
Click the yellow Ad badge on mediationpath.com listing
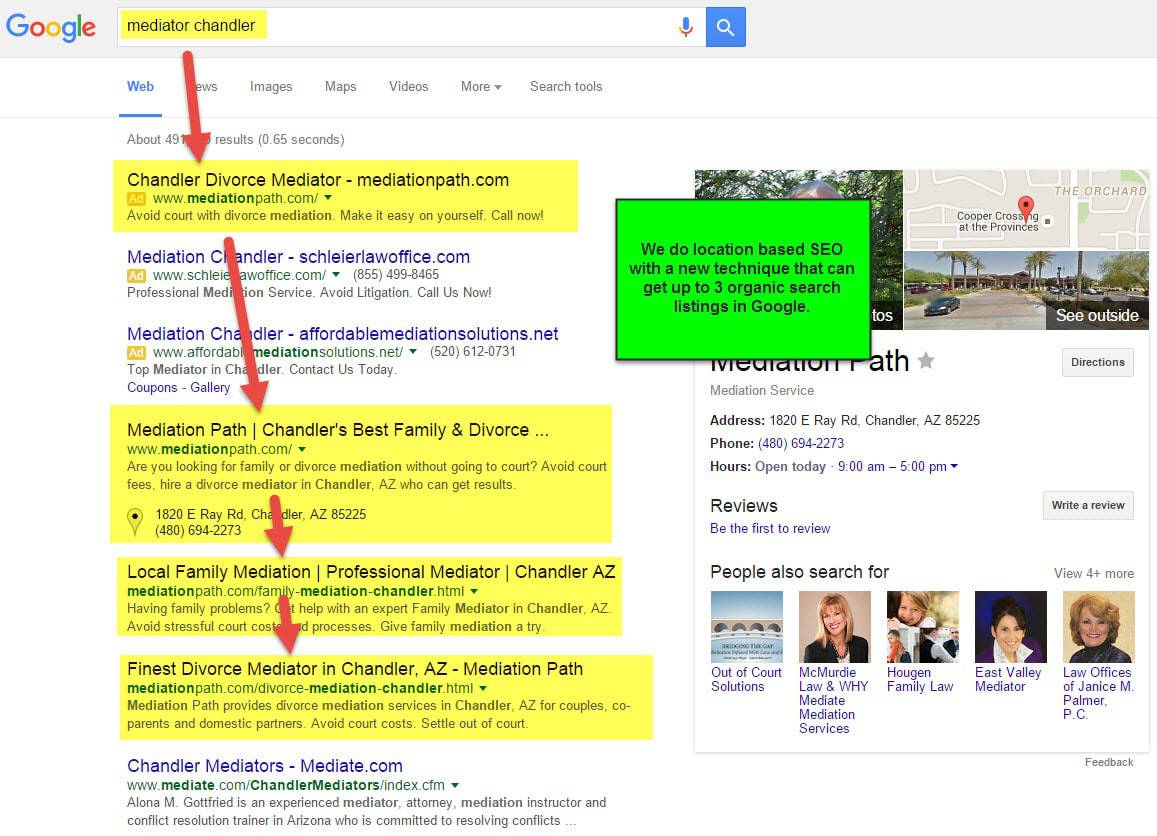point(136,200)
